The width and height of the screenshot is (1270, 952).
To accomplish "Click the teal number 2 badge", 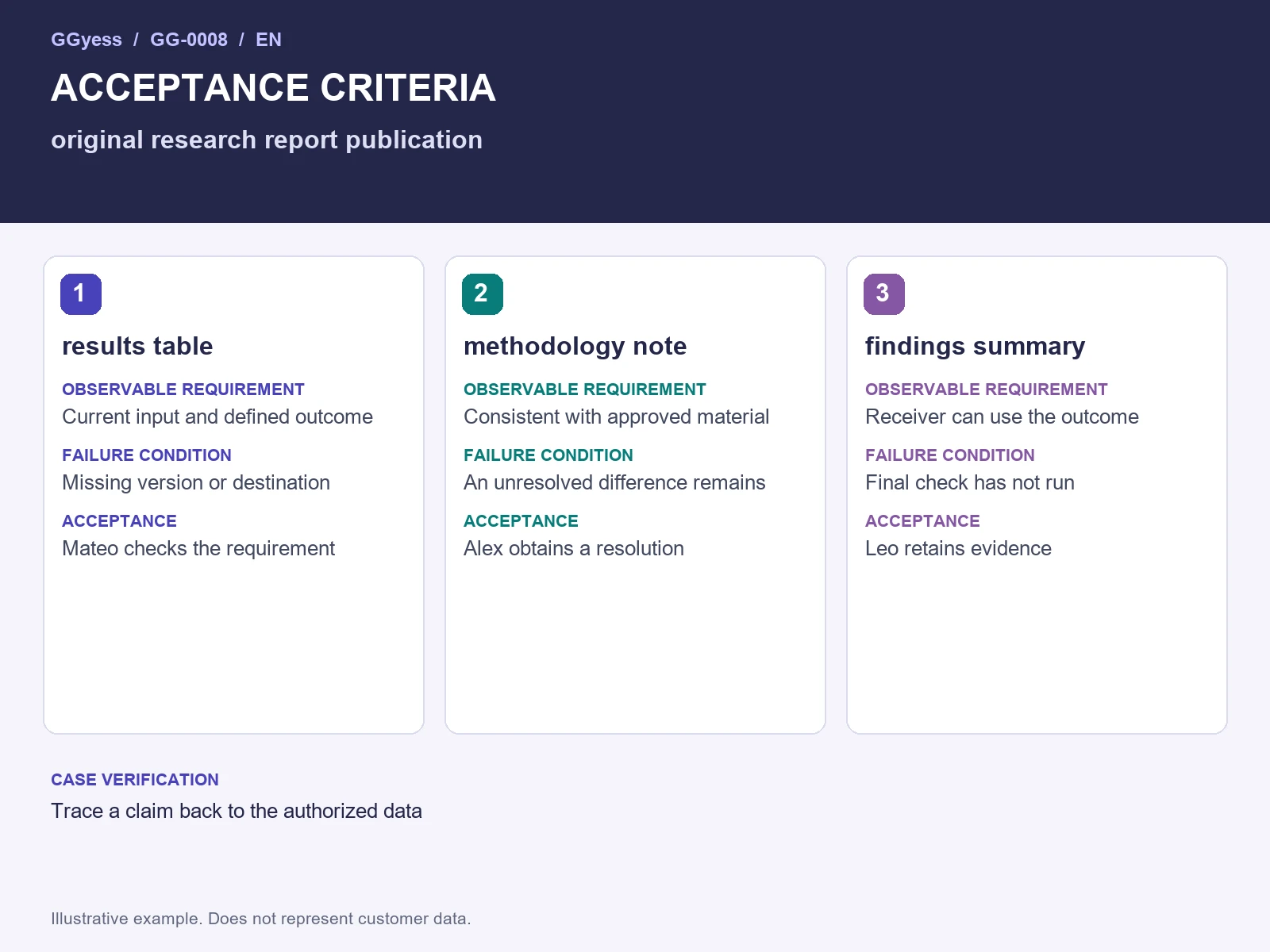I will coord(483,294).
